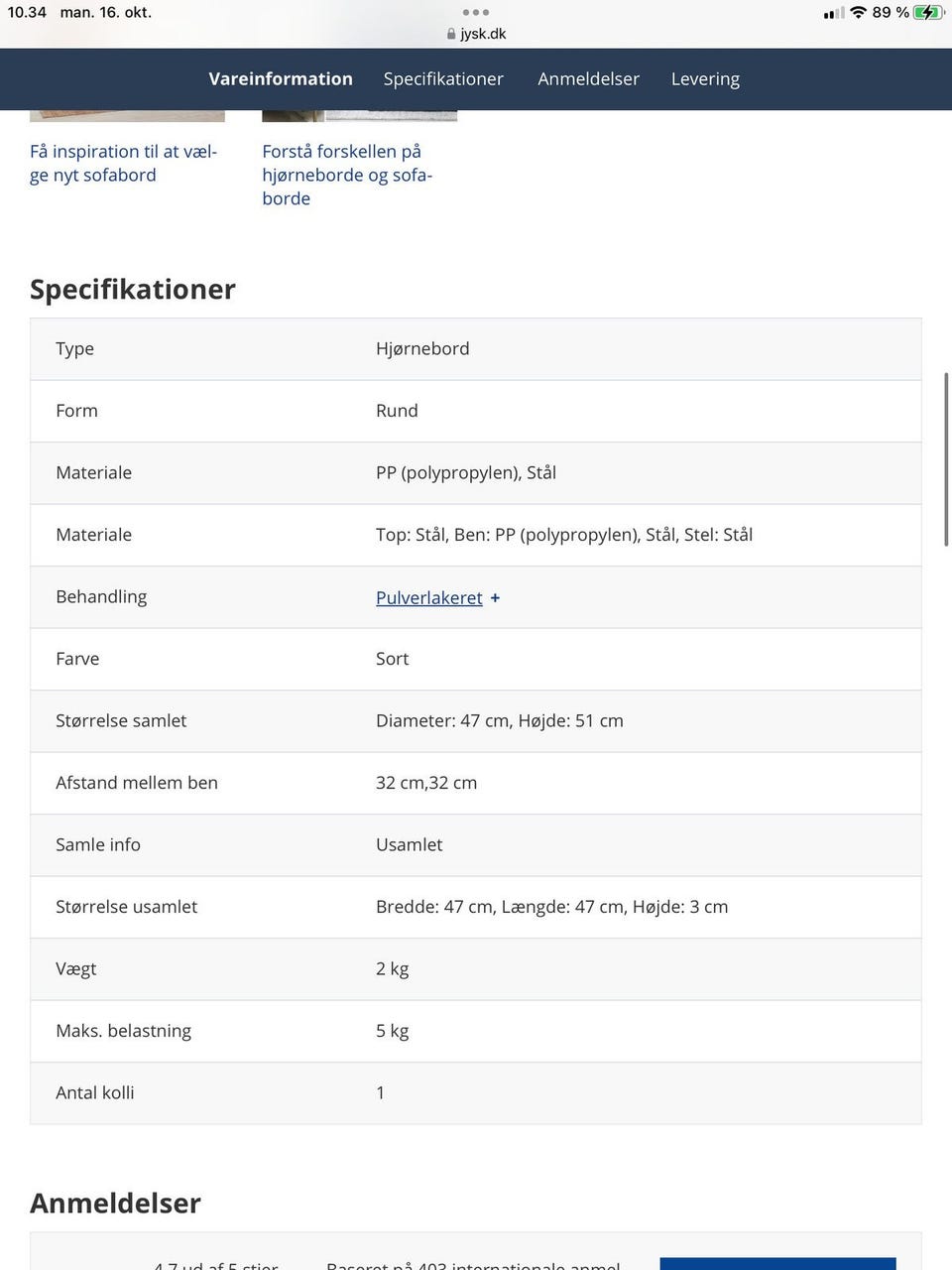
Task: Open the 'Få inspiration til at vælge nyt sofabord' link
Action: pos(123,163)
